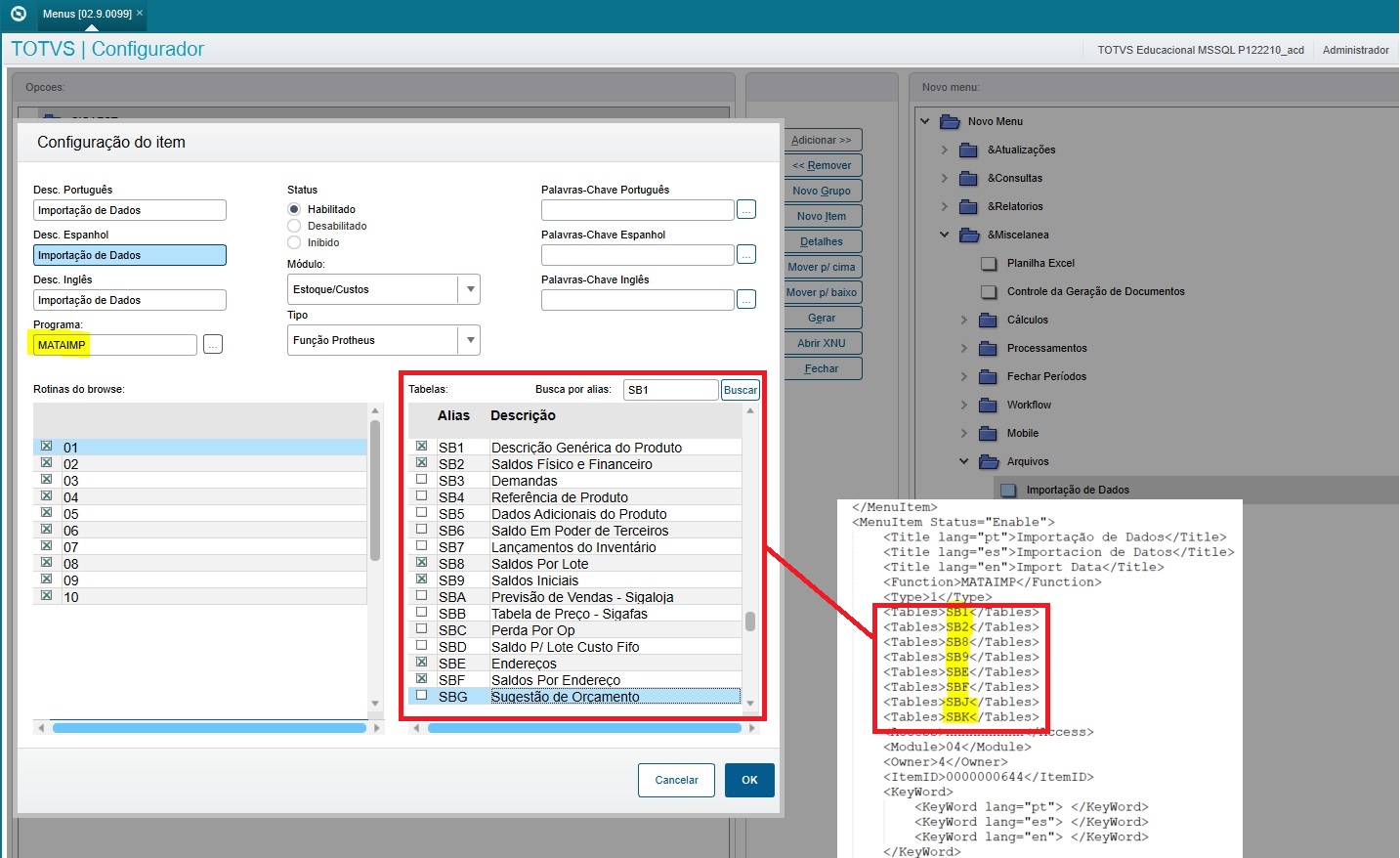Screen dimensions: 1400x858
Task: Click the TOTVS logo icon in title bar
Action: [18, 14]
